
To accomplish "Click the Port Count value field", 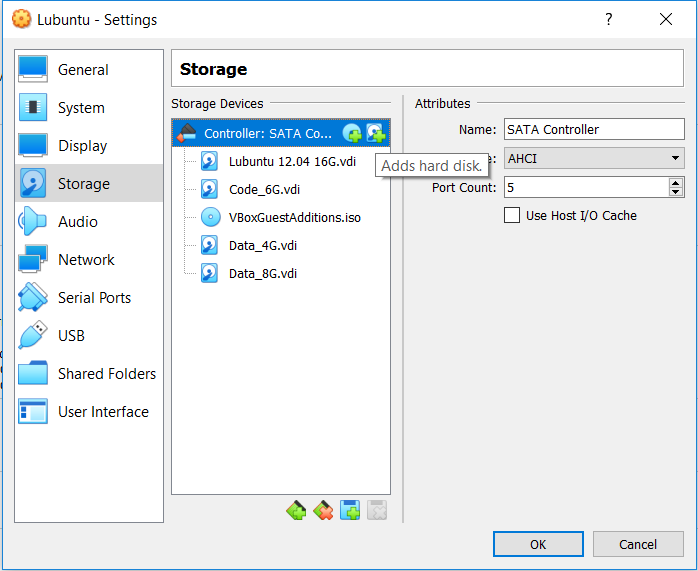I will pyautogui.click(x=586, y=187).
